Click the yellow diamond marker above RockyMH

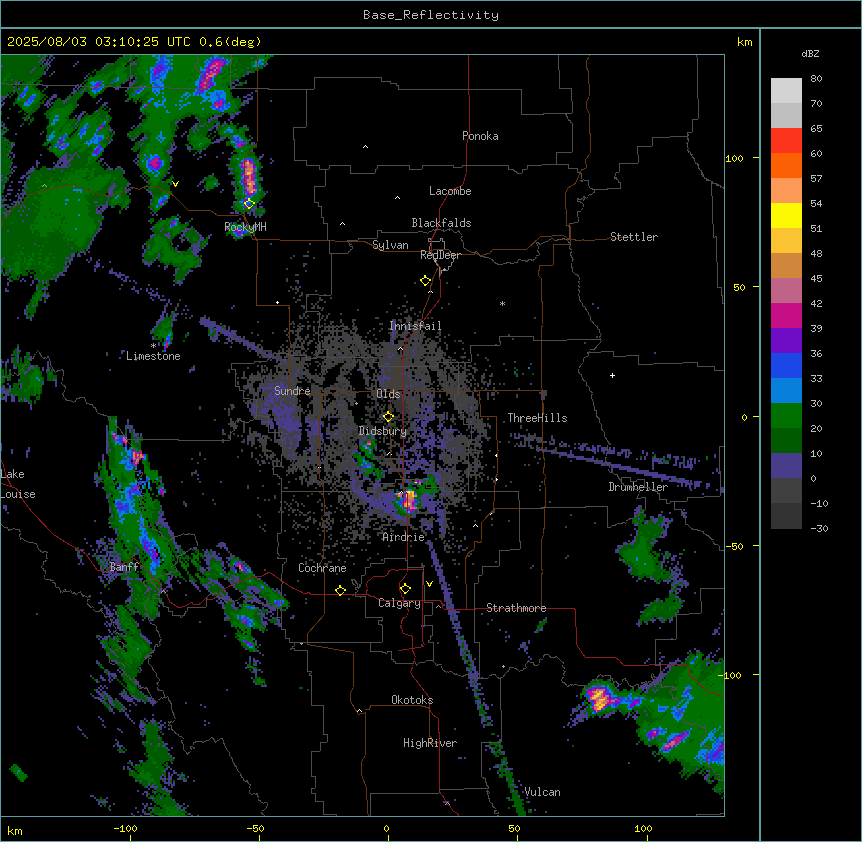coord(249,204)
